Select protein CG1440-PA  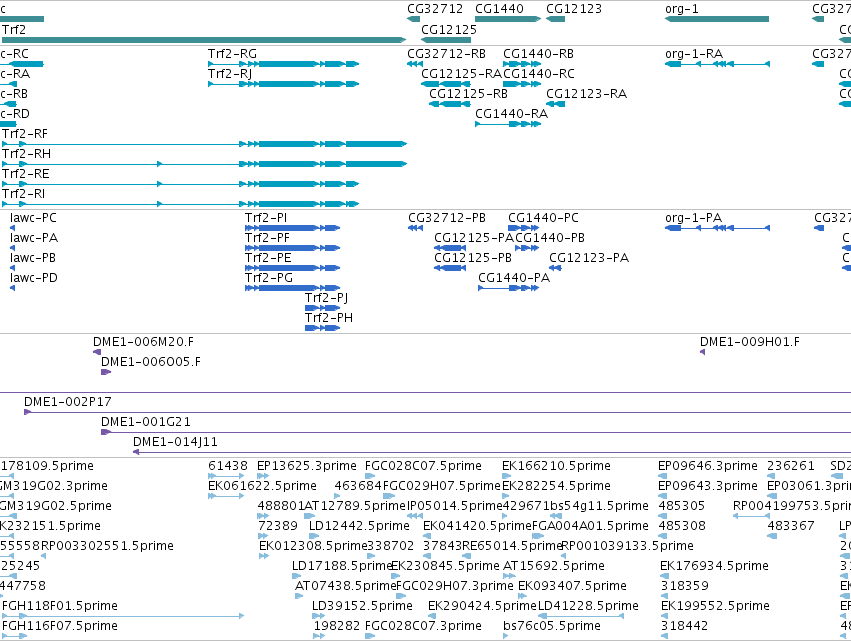(x=509, y=288)
